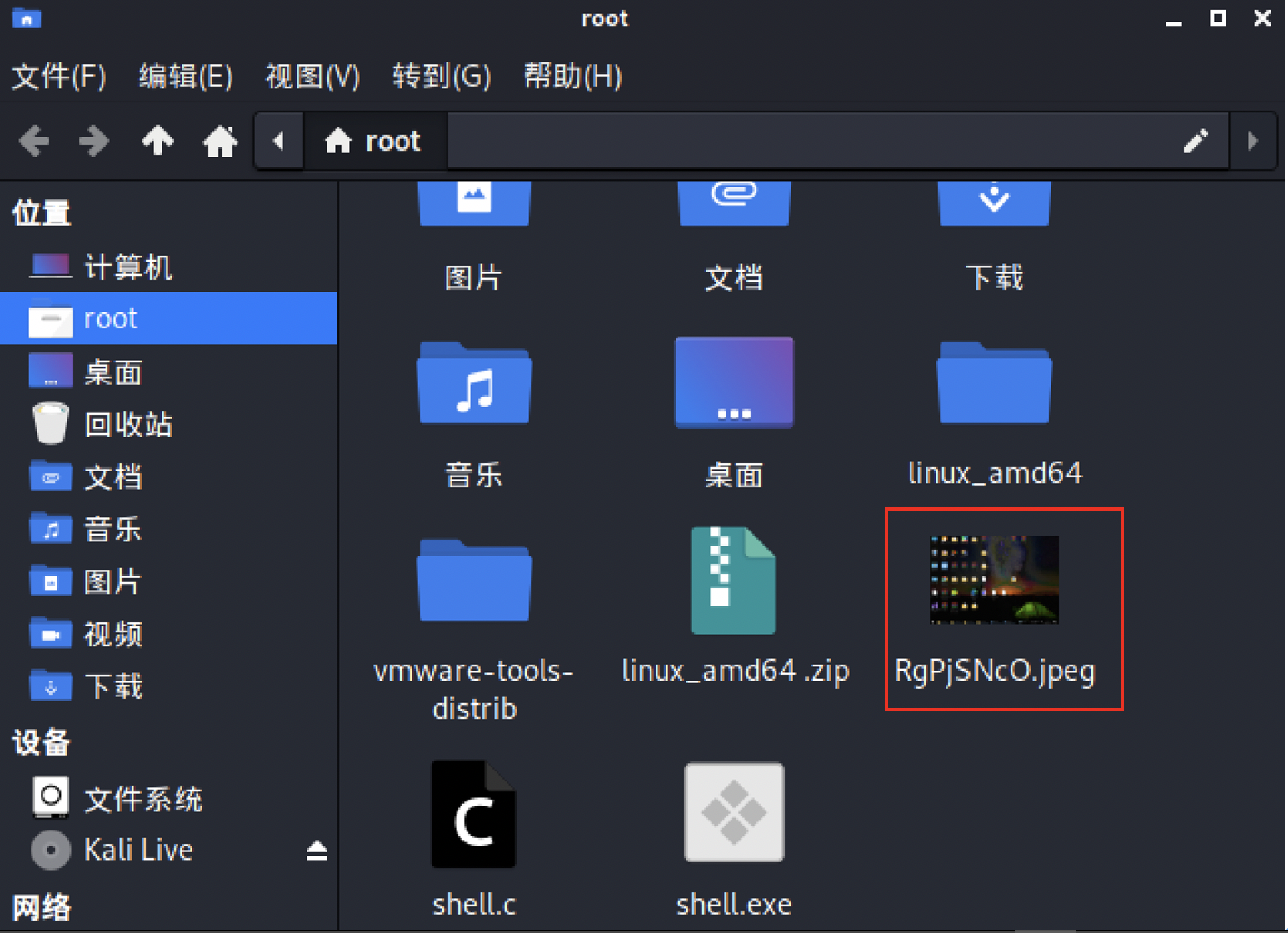Open the 转到(G) menu

pos(442,77)
